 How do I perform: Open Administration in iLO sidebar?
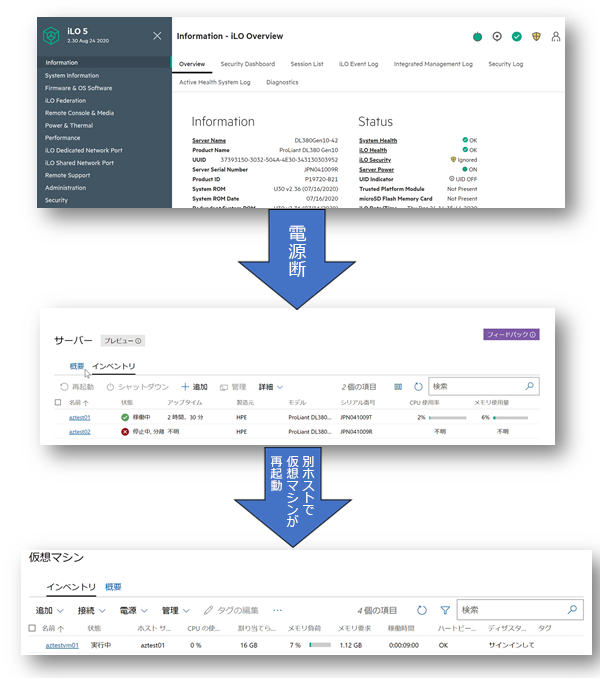(65, 188)
